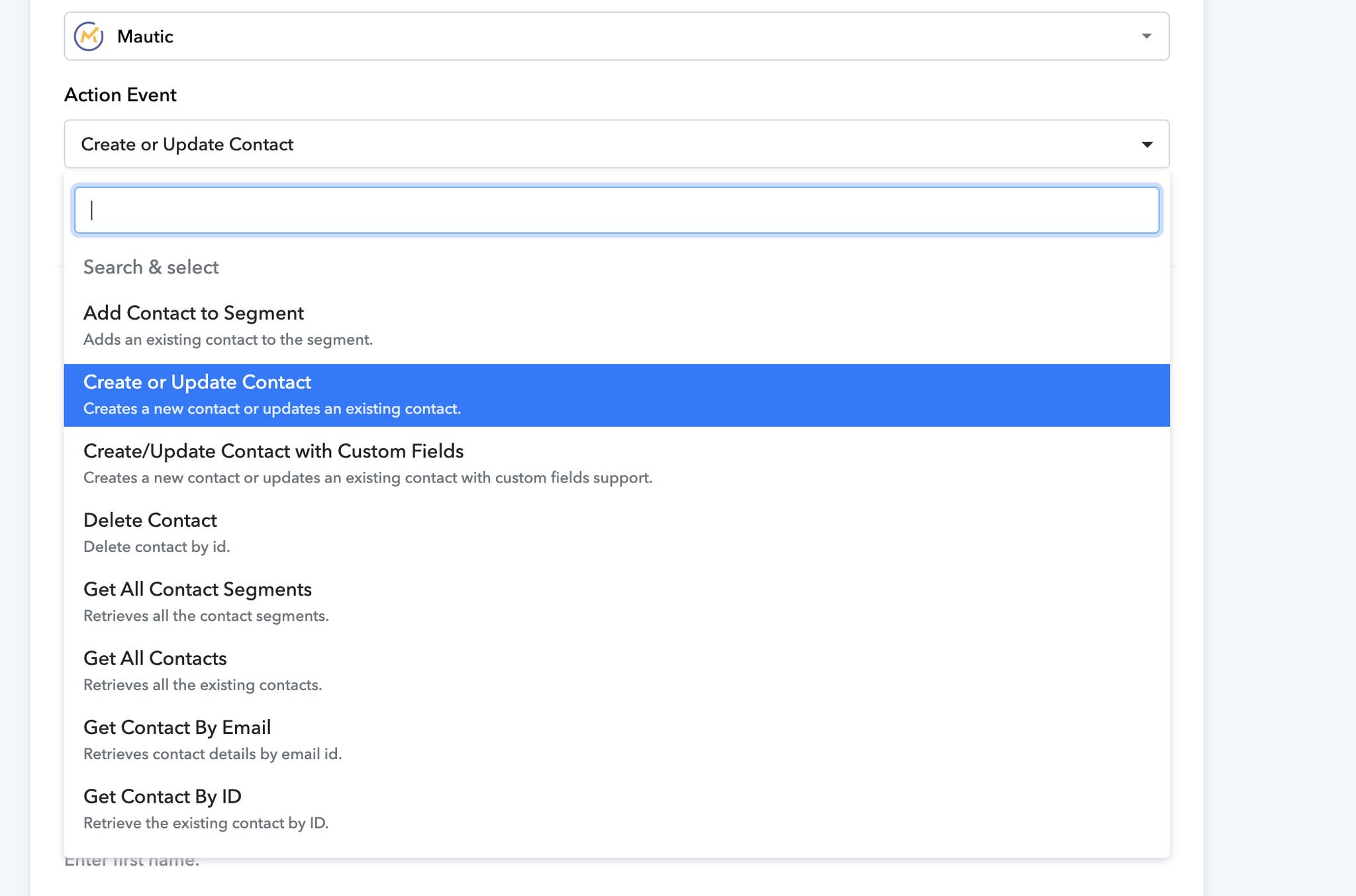Click 'Delete contact by id.' description
The height and width of the screenshot is (896, 1356).
click(x=156, y=547)
